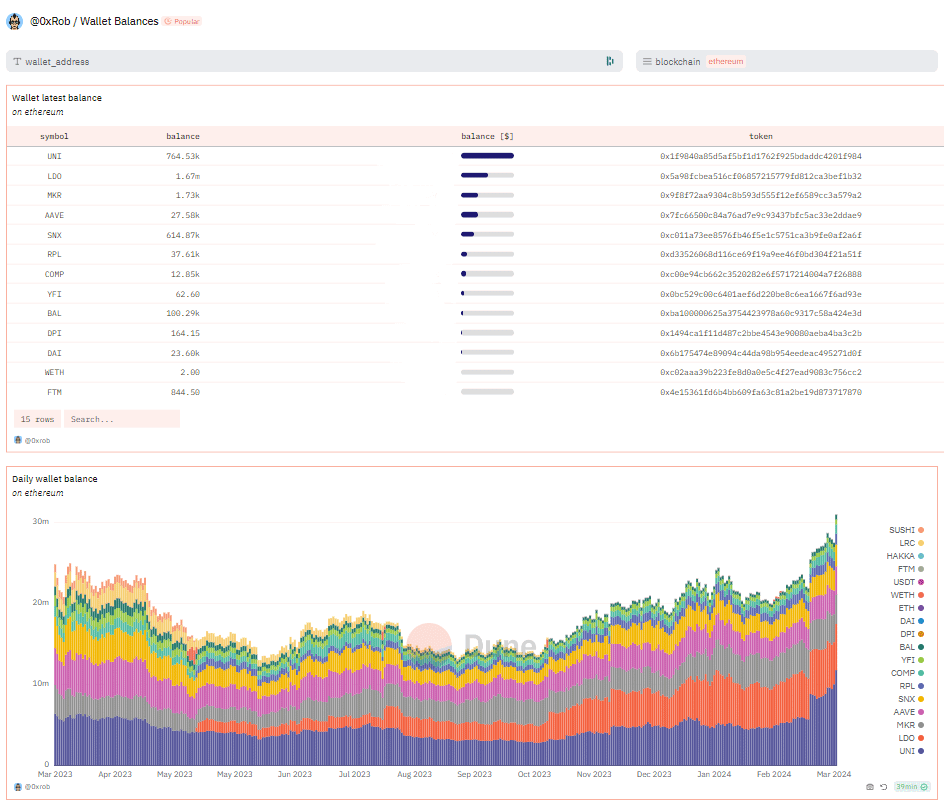This screenshot has width=944, height=806.
Task: Click the 0xRob profile avatar in the header
Action: [x=15, y=21]
